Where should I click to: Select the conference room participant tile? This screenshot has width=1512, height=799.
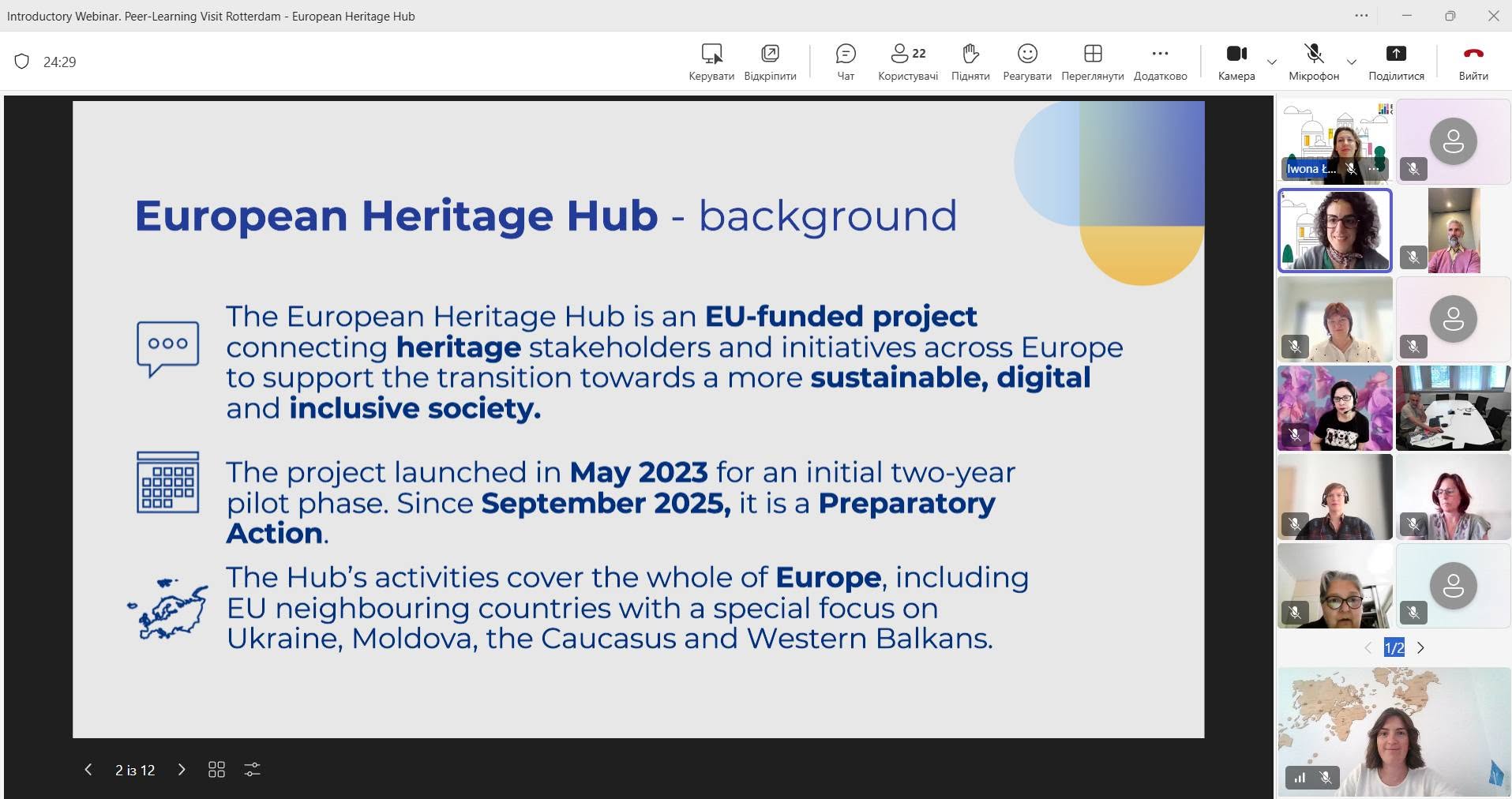1453,407
